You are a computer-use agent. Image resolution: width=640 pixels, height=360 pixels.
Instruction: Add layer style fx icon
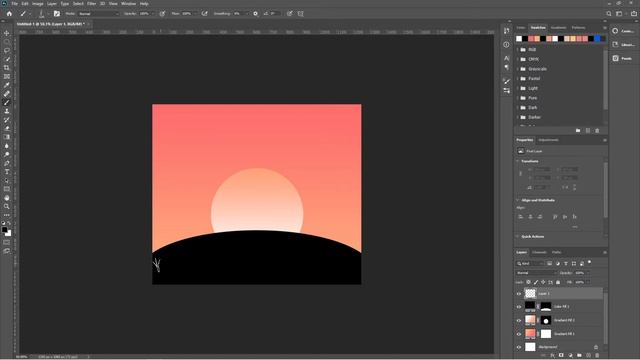pyautogui.click(x=552, y=356)
